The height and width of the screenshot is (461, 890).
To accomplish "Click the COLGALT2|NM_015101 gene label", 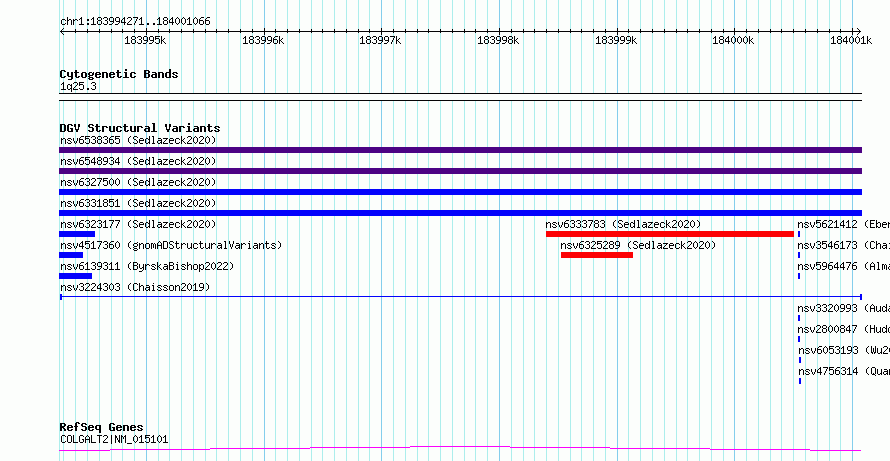I will (114, 439).
